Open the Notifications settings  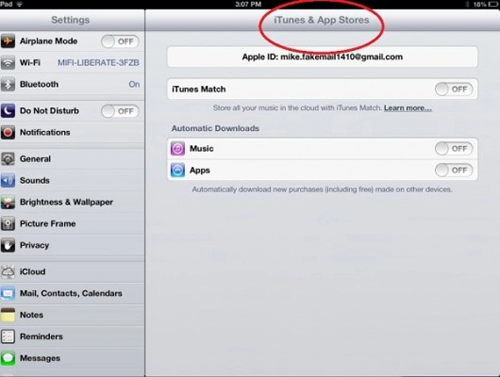[72, 132]
